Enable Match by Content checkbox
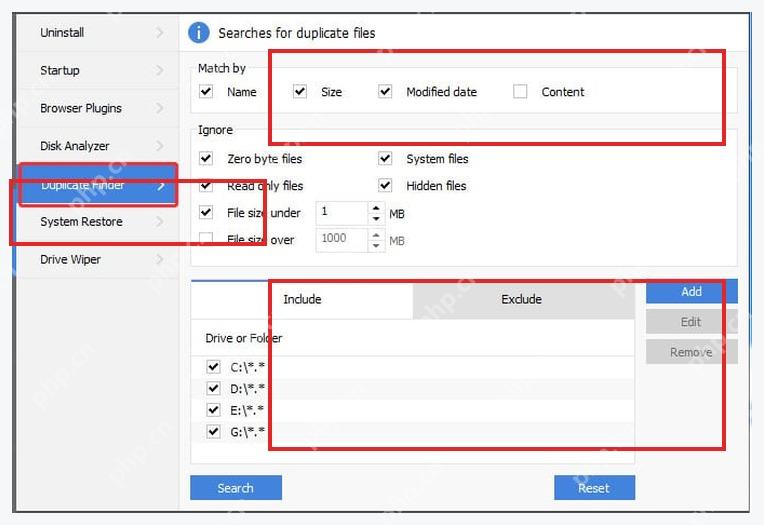 tap(520, 92)
